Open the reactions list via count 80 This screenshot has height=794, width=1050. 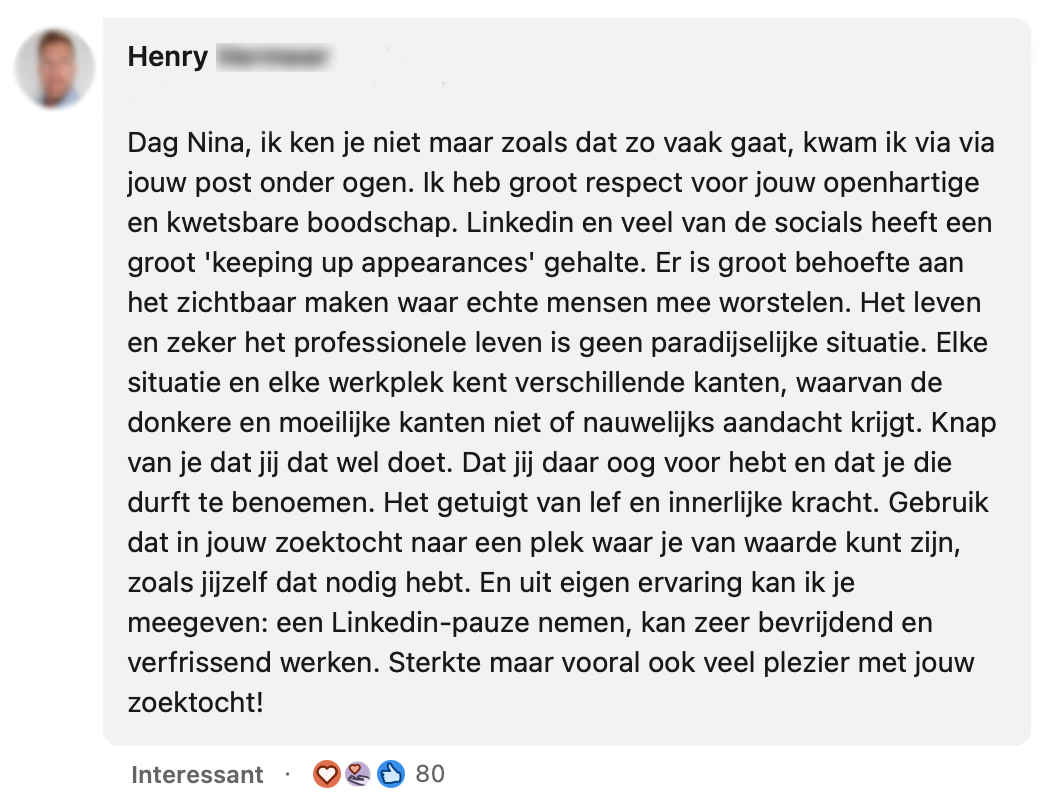(x=430, y=773)
